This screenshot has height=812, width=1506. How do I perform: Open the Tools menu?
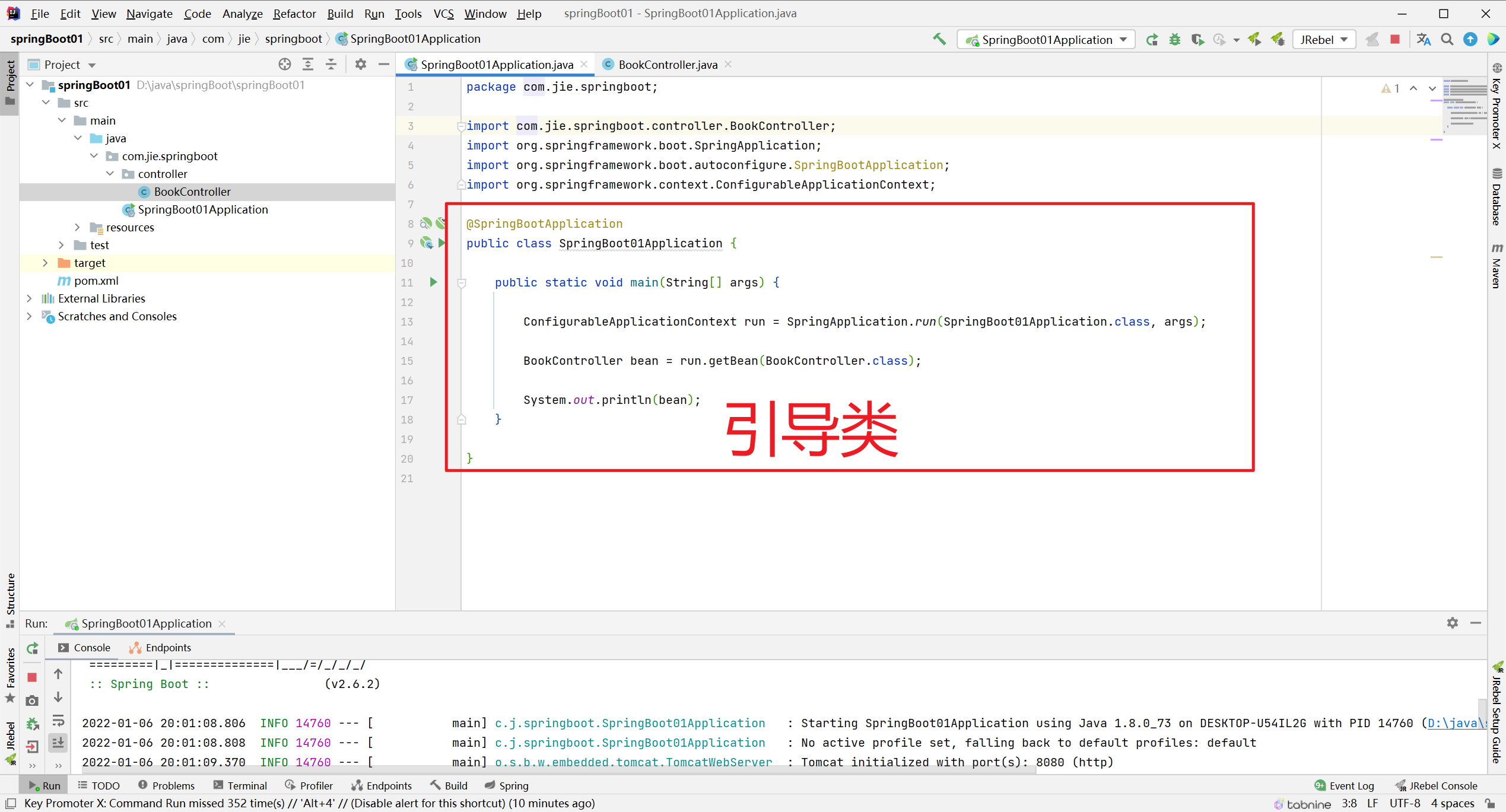[408, 13]
